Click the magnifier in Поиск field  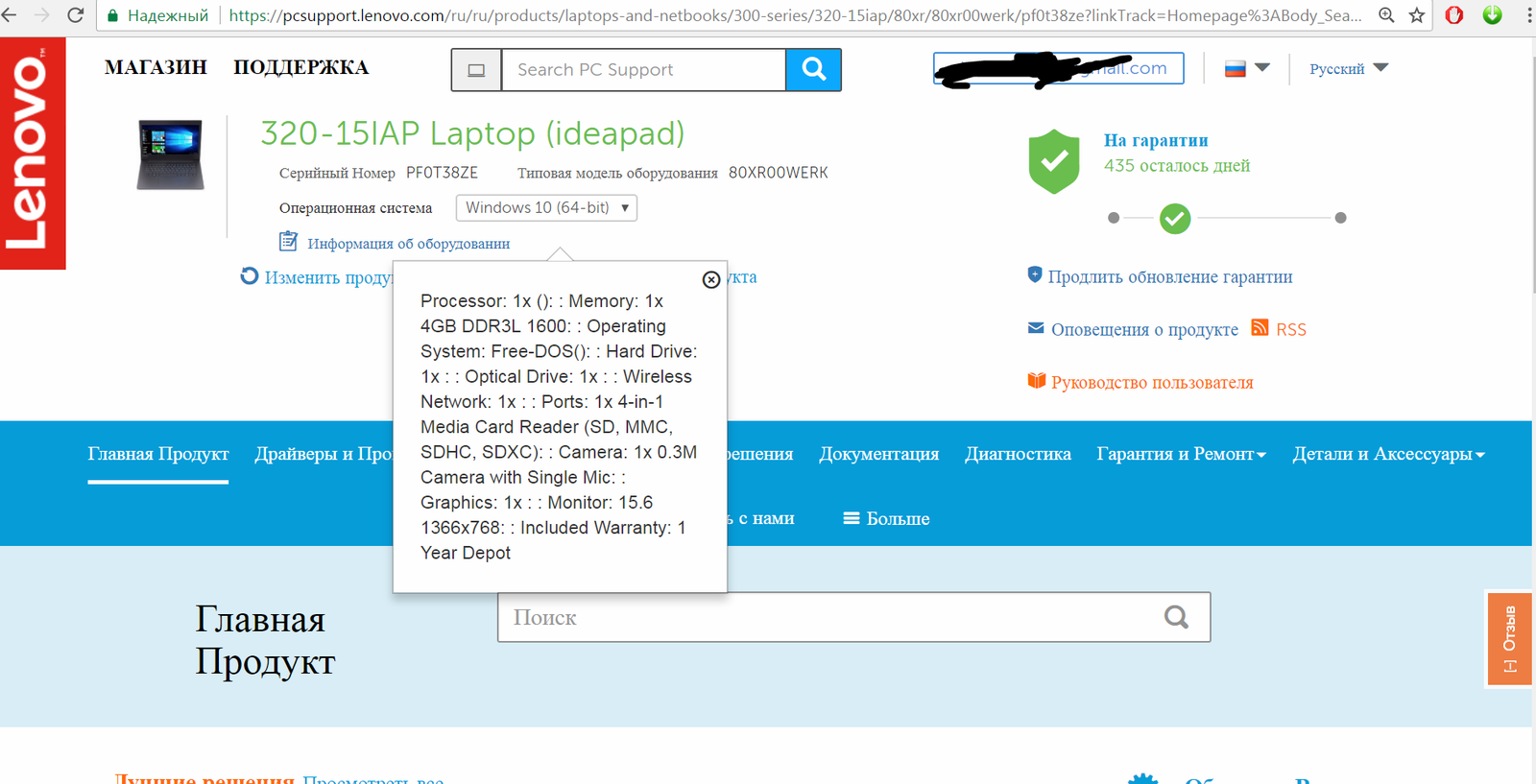tap(1176, 617)
